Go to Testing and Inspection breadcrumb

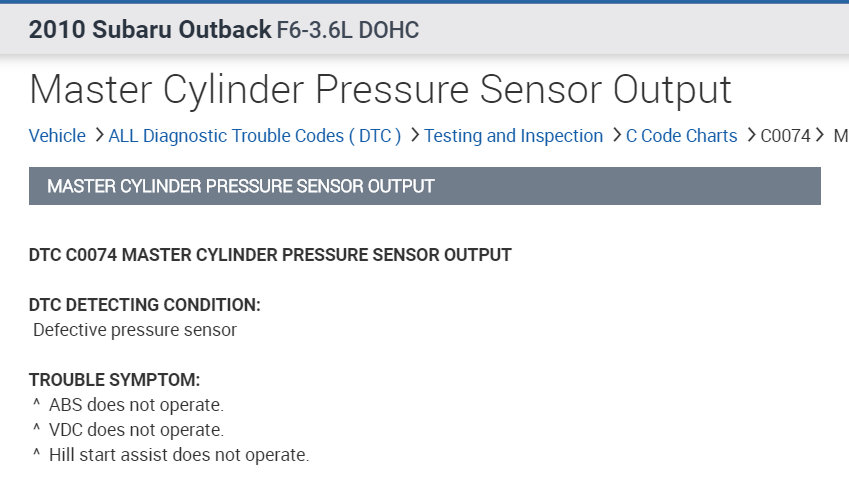point(513,136)
